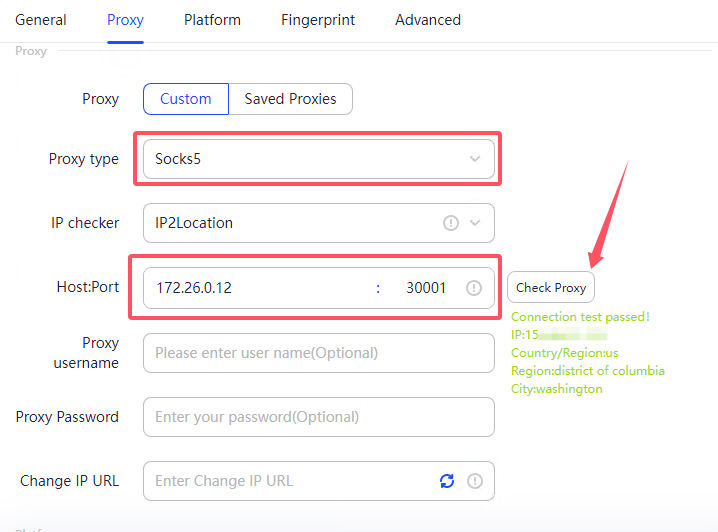Select the Proxy tab
Viewport: 718px width, 532px height.
pyautogui.click(x=125, y=20)
